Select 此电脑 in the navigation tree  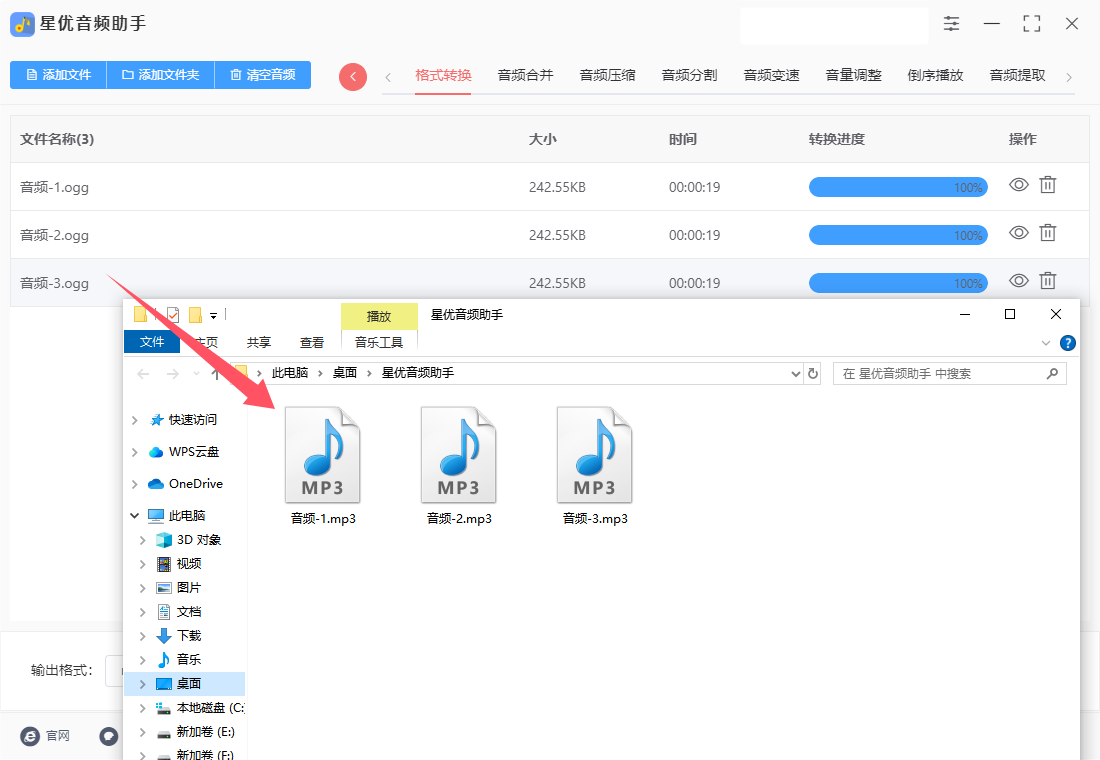[187, 515]
